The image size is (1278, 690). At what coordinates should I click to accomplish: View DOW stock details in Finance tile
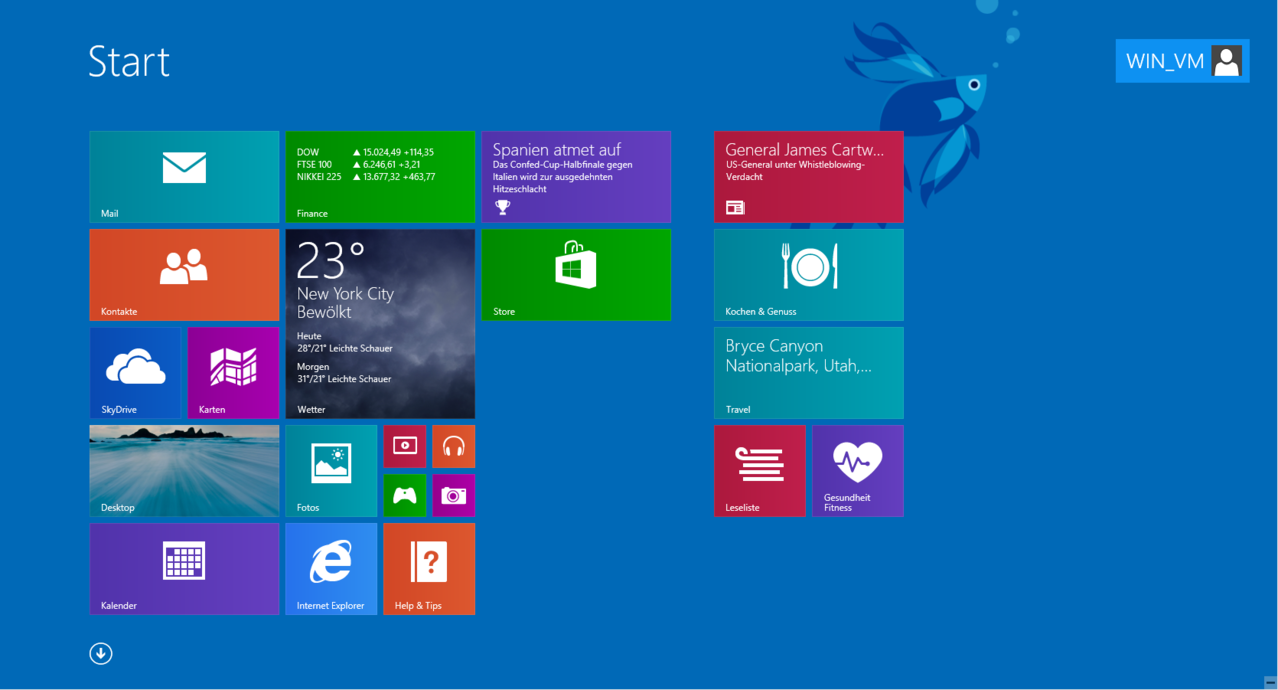(380, 176)
